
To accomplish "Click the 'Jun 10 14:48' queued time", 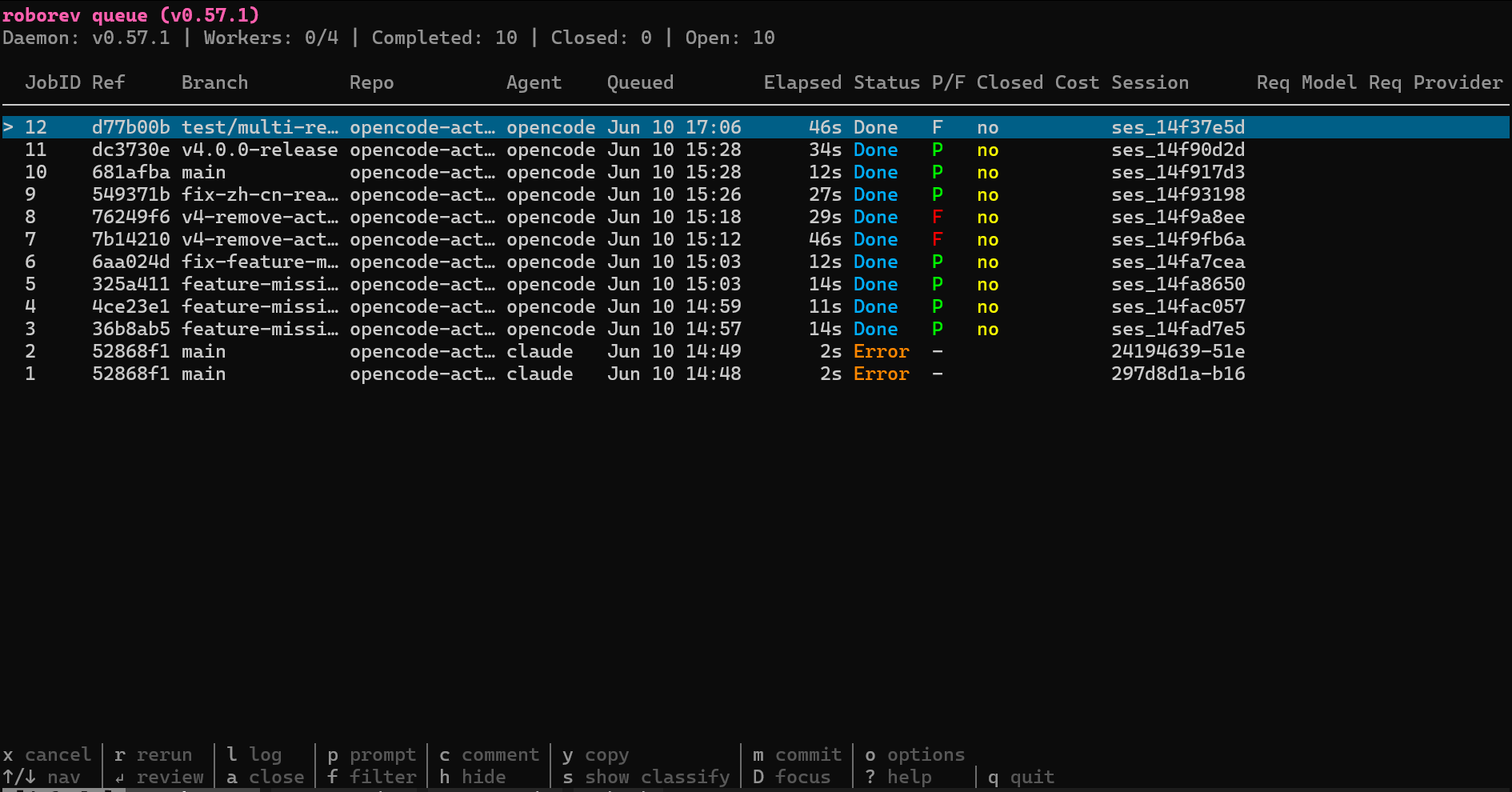I will click(674, 374).
